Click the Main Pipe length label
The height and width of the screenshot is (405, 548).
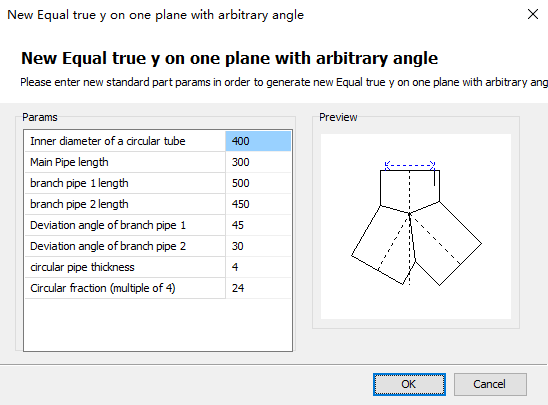pos(69,162)
